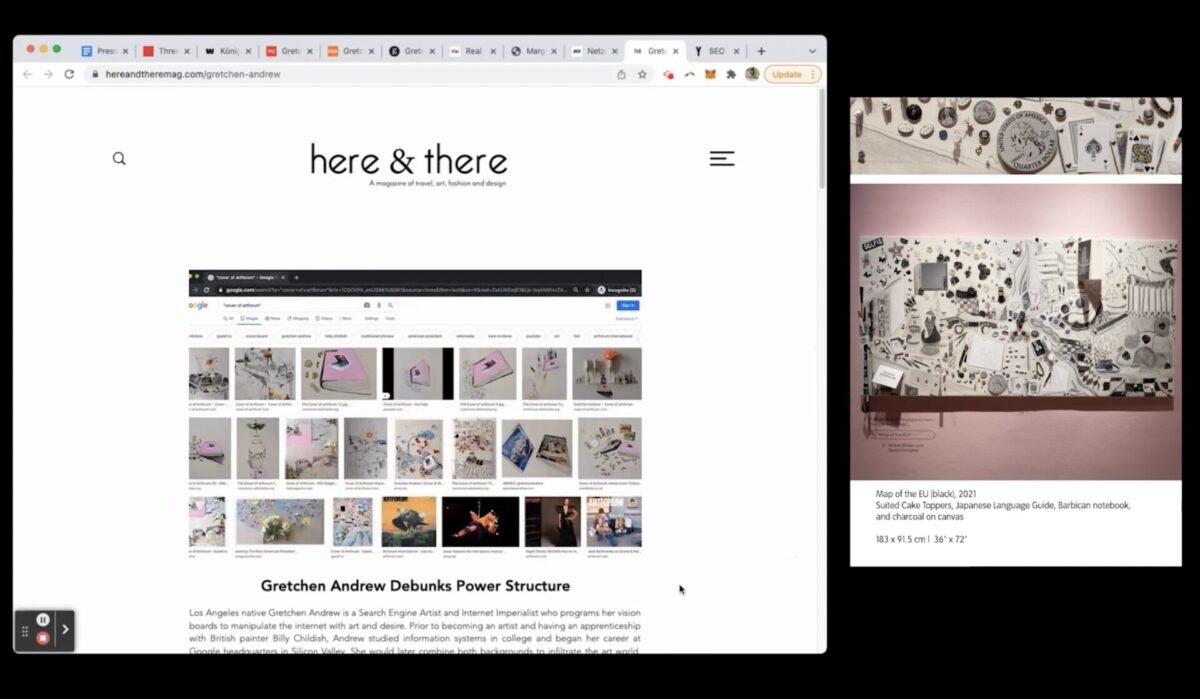
Task: Open the Chrome profile avatar
Action: (x=752, y=74)
